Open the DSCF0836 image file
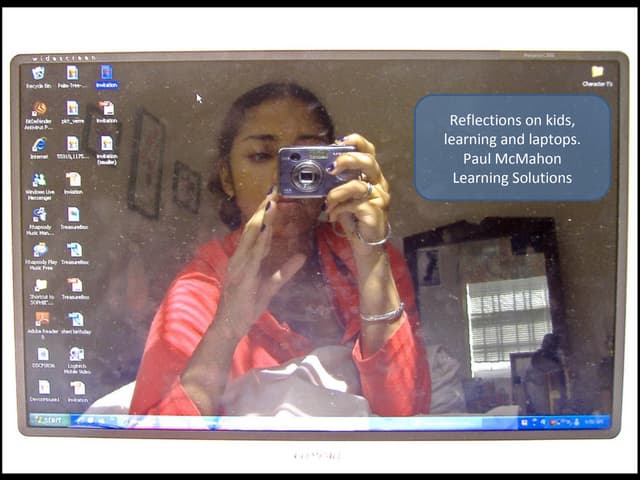 tap(42, 355)
